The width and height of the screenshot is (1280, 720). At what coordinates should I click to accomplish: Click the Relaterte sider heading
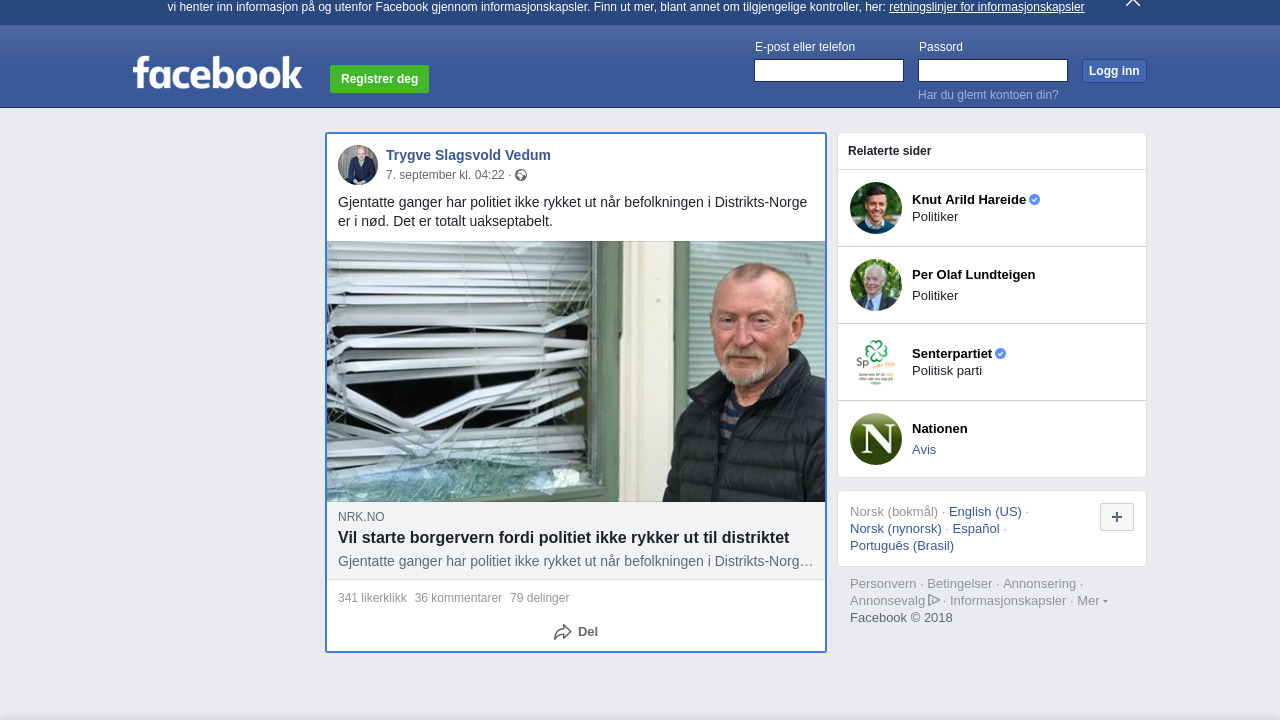coord(890,151)
